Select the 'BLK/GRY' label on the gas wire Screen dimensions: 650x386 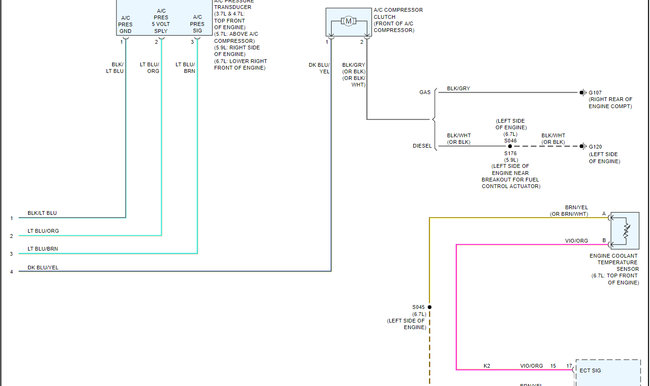458,88
